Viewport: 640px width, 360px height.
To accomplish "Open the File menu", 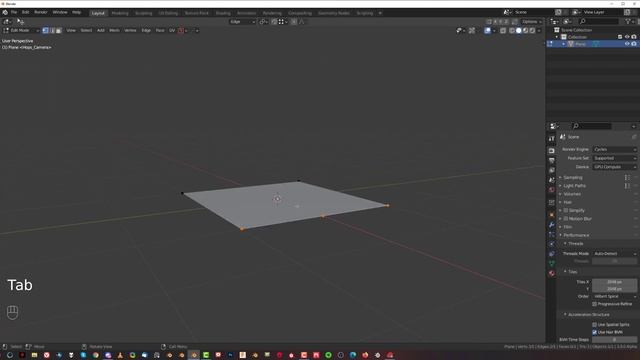I will coord(14,13).
